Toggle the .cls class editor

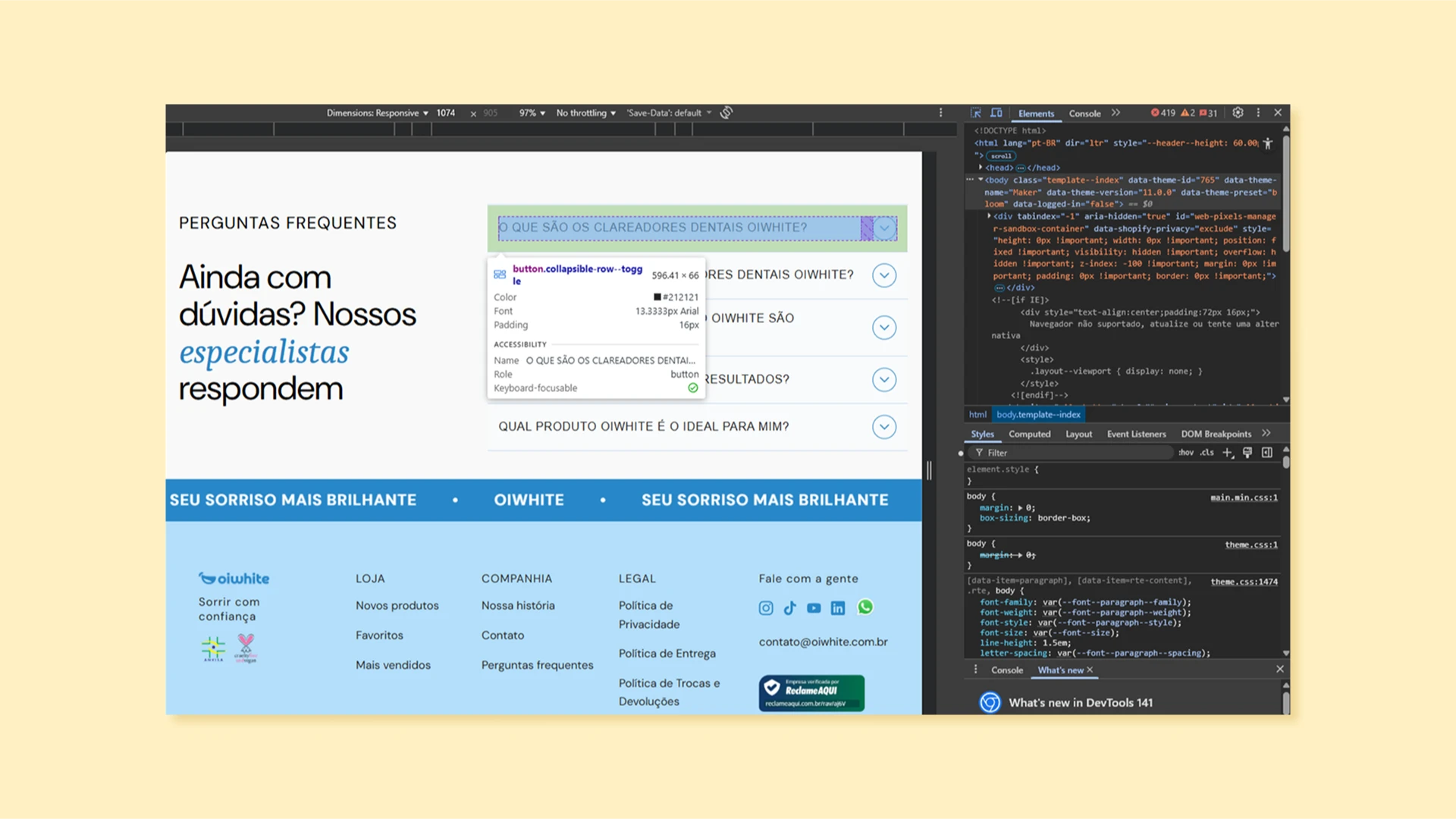[1207, 453]
